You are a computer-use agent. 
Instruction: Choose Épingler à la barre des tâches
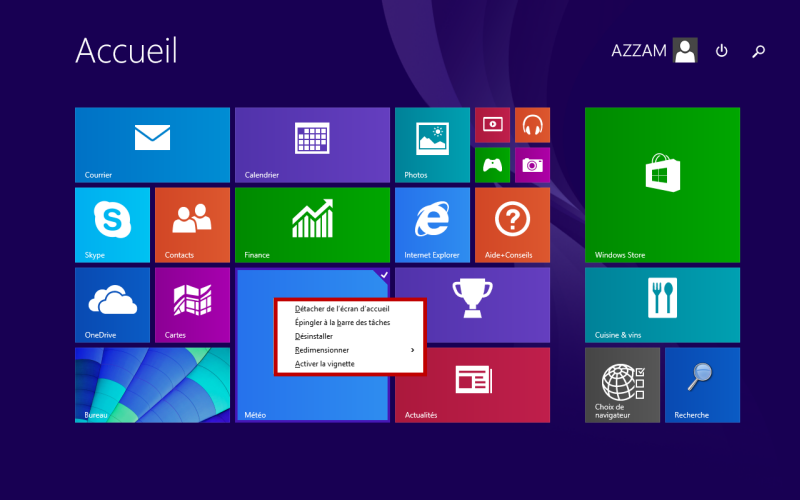[342, 322]
